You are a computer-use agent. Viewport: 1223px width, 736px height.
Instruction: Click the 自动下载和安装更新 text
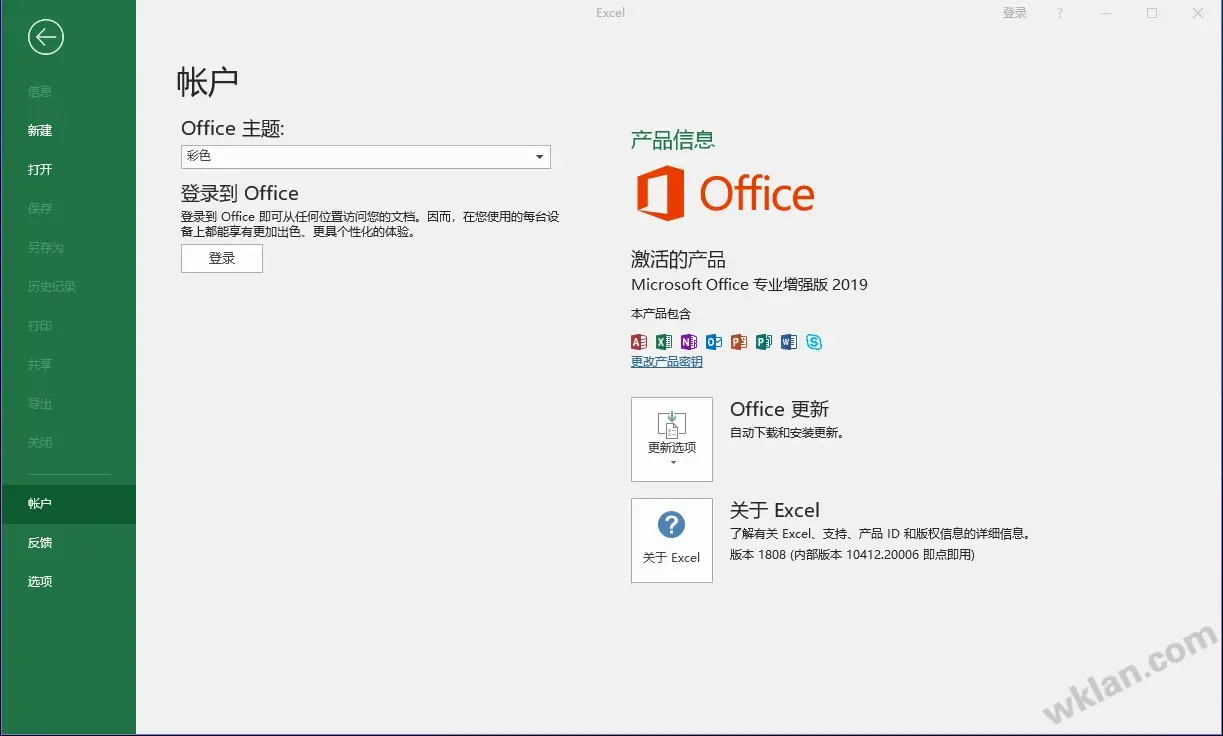[x=788, y=434]
